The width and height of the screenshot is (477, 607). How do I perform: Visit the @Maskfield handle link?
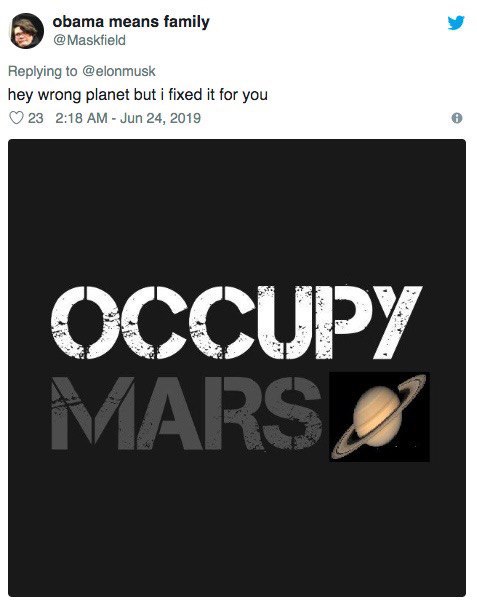89,40
